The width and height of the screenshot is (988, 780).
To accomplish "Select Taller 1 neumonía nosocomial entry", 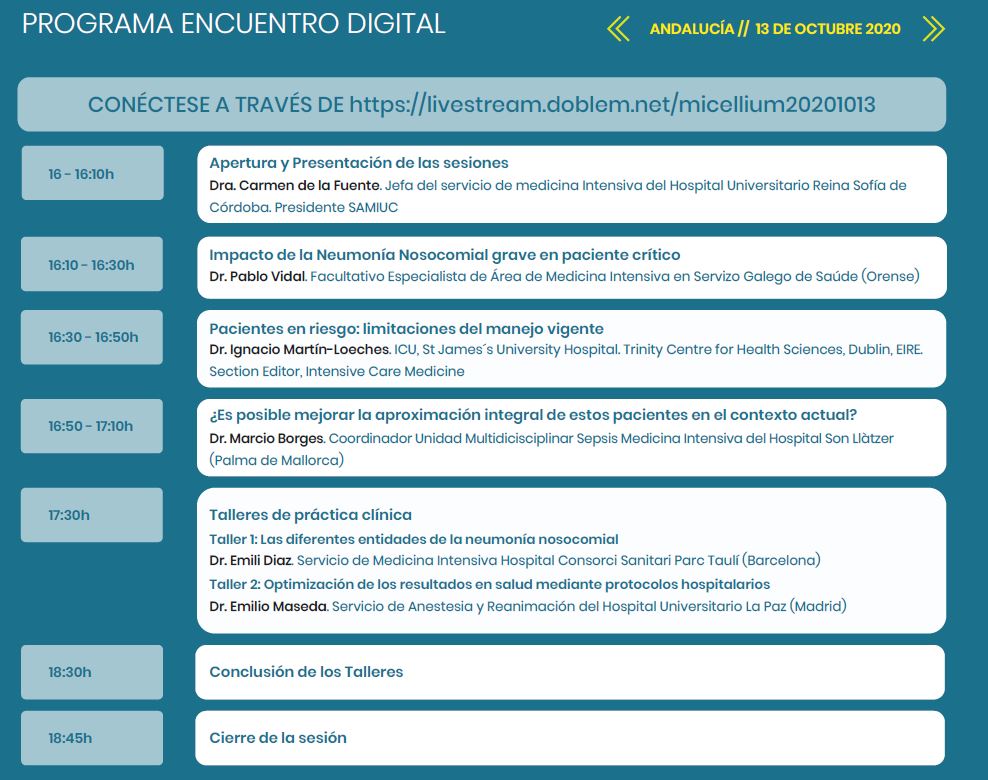I will click(413, 539).
